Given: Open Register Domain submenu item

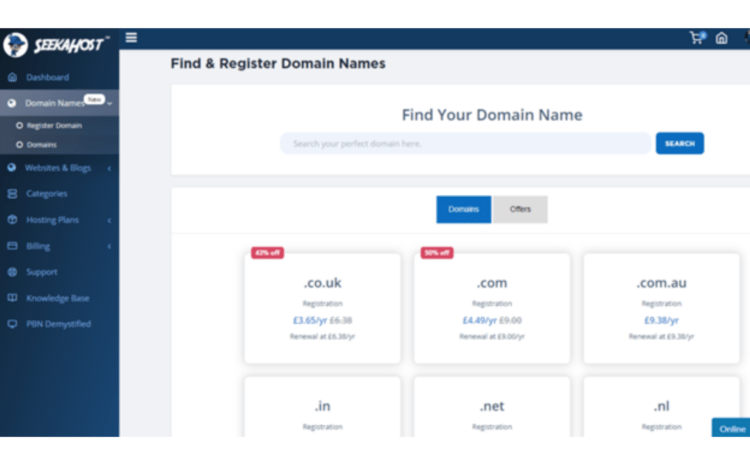Looking at the screenshot, I should click(54, 125).
